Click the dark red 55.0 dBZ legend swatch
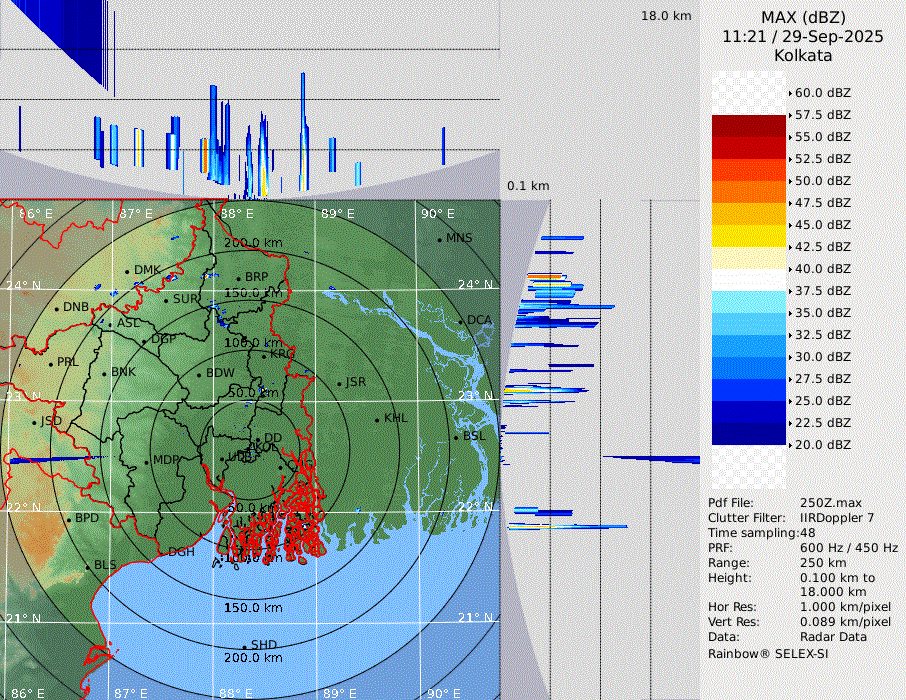The image size is (906, 700). point(748,126)
